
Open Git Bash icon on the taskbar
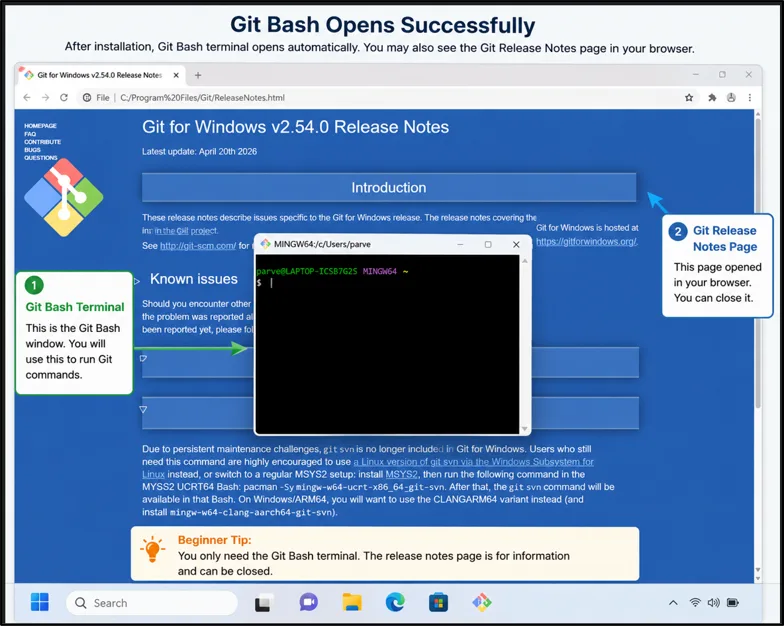click(x=482, y=602)
